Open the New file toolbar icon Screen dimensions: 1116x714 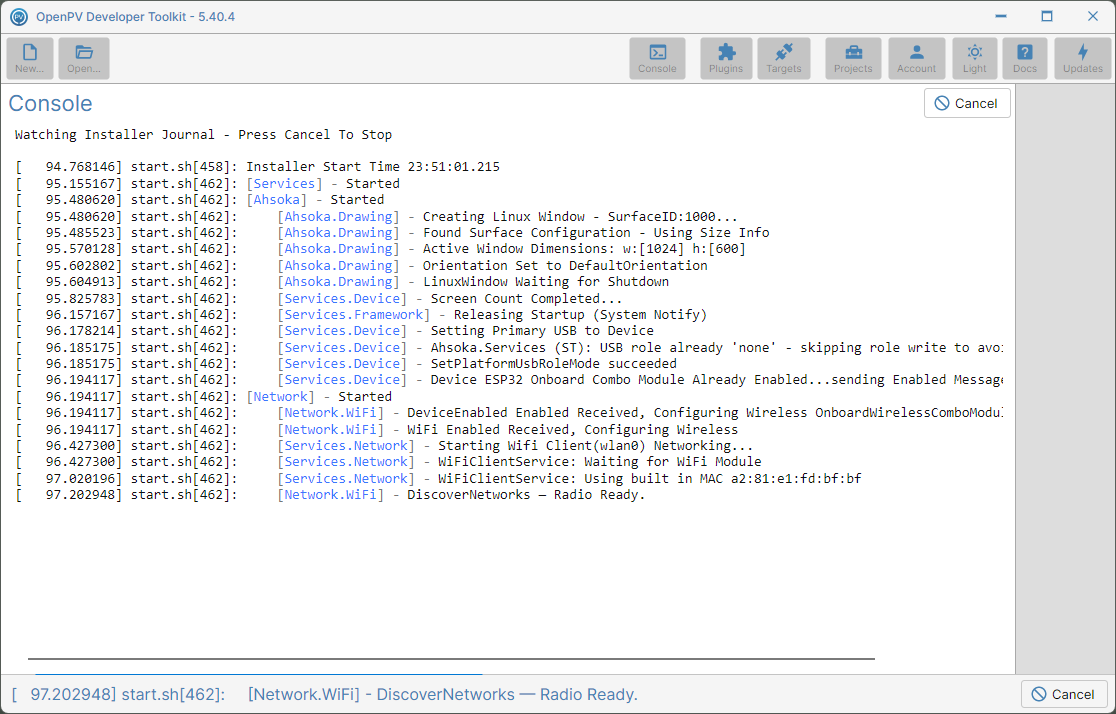30,58
